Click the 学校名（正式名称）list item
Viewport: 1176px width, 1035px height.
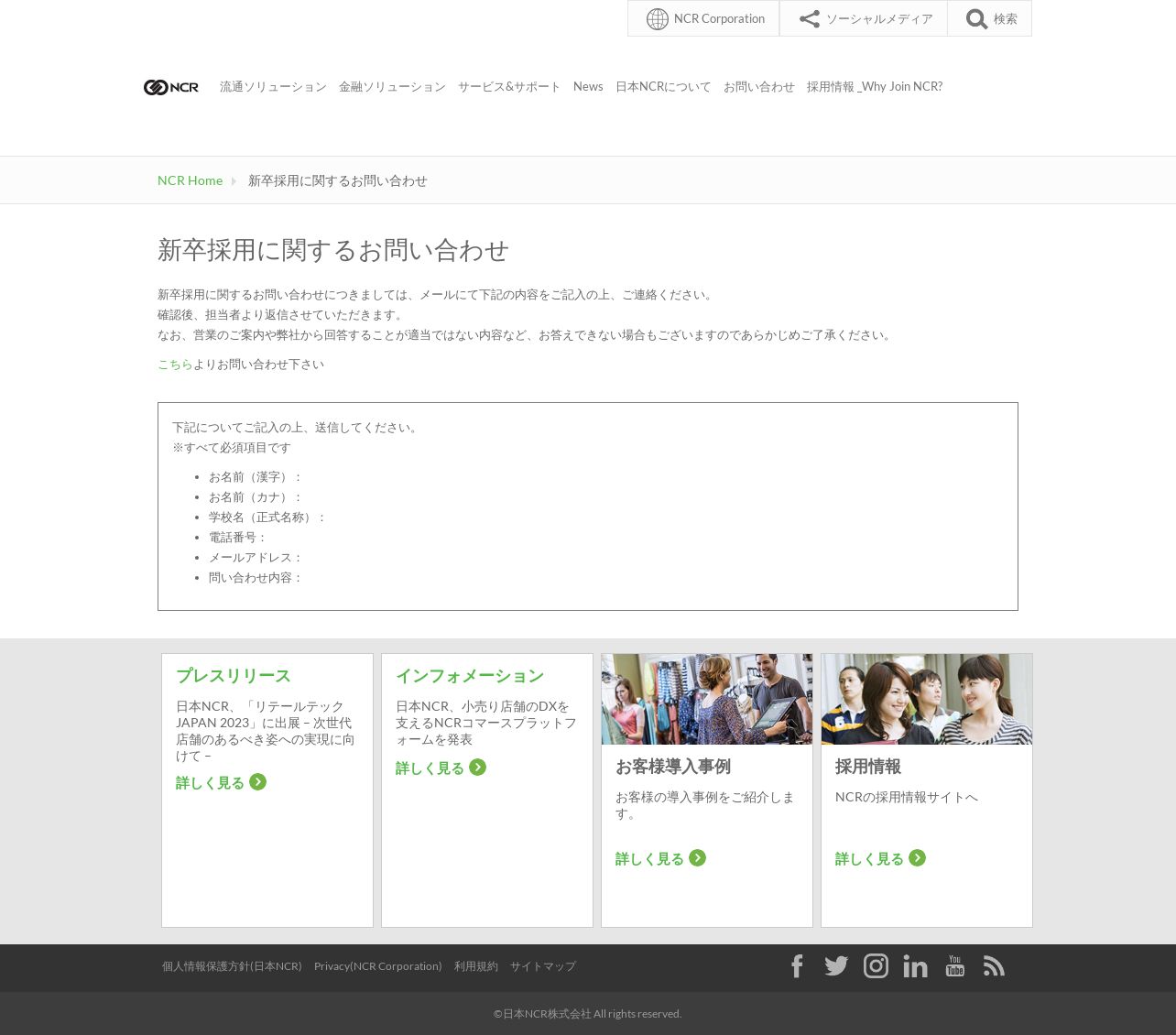[x=267, y=517]
